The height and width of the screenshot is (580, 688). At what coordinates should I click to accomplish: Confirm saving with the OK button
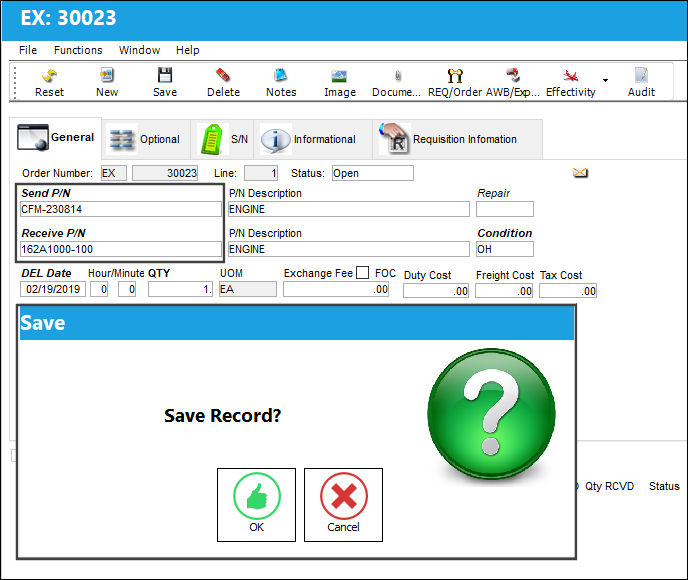click(256, 505)
